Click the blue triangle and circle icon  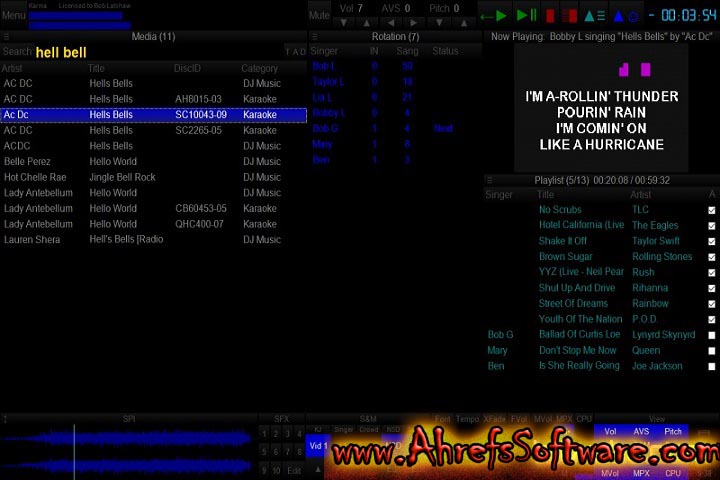pyautogui.click(x=626, y=16)
